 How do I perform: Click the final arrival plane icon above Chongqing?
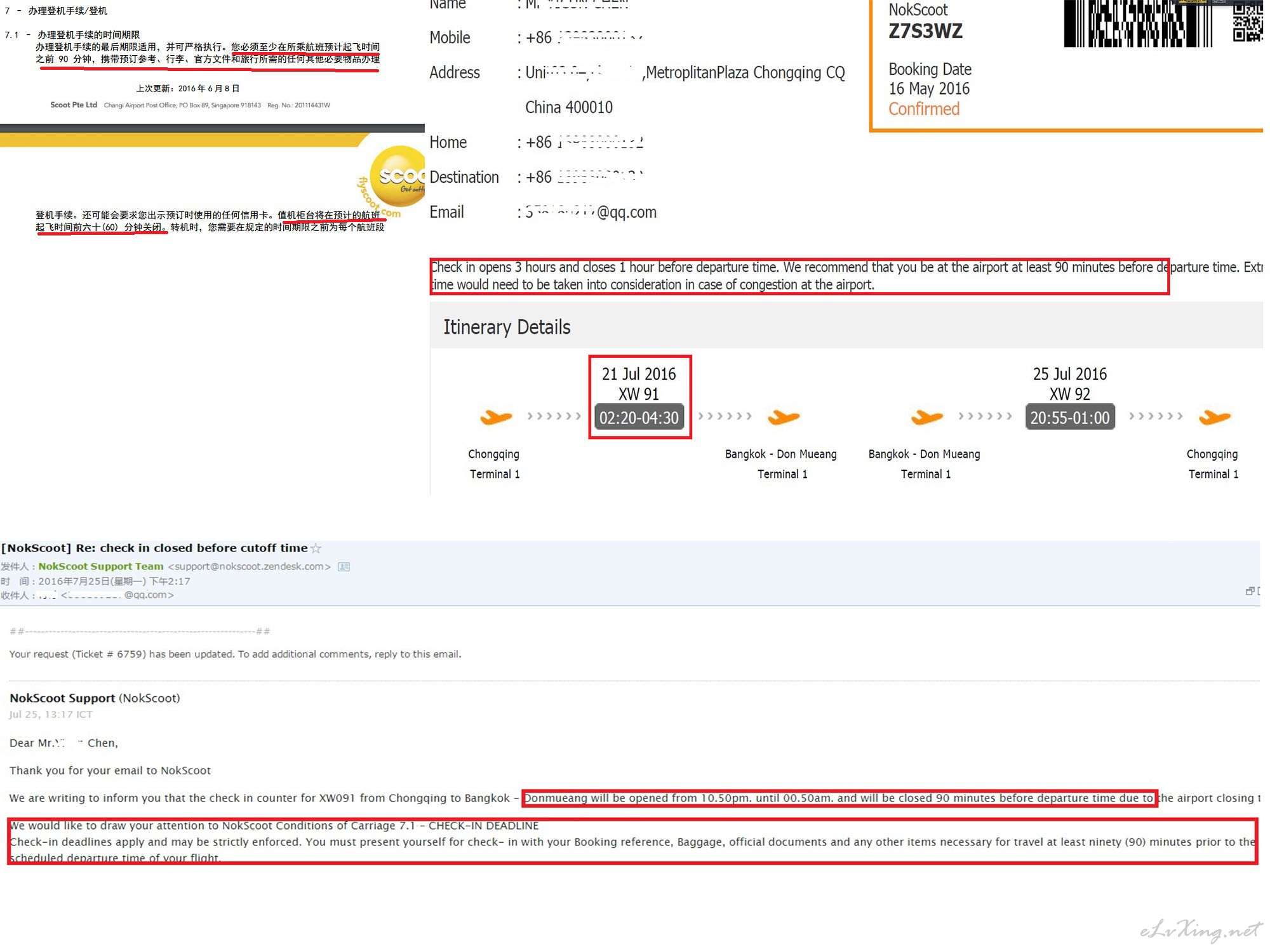click(1214, 417)
